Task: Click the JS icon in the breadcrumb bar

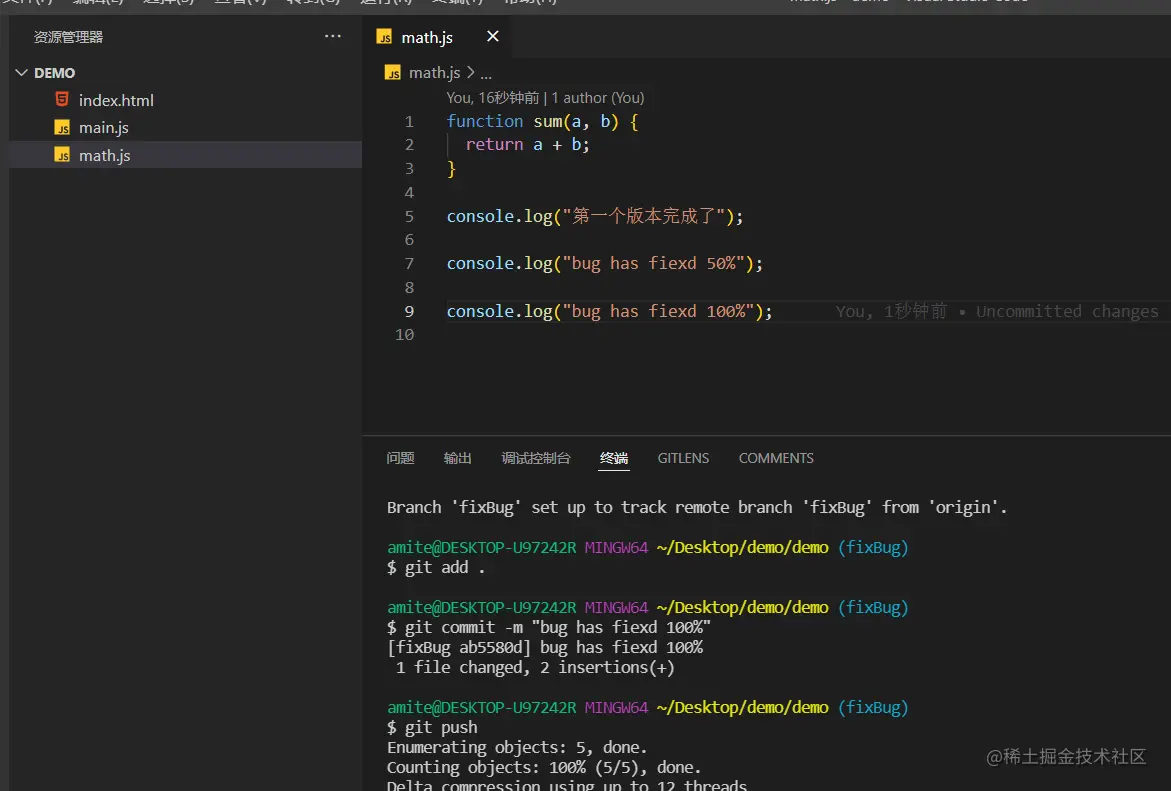Action: point(393,72)
